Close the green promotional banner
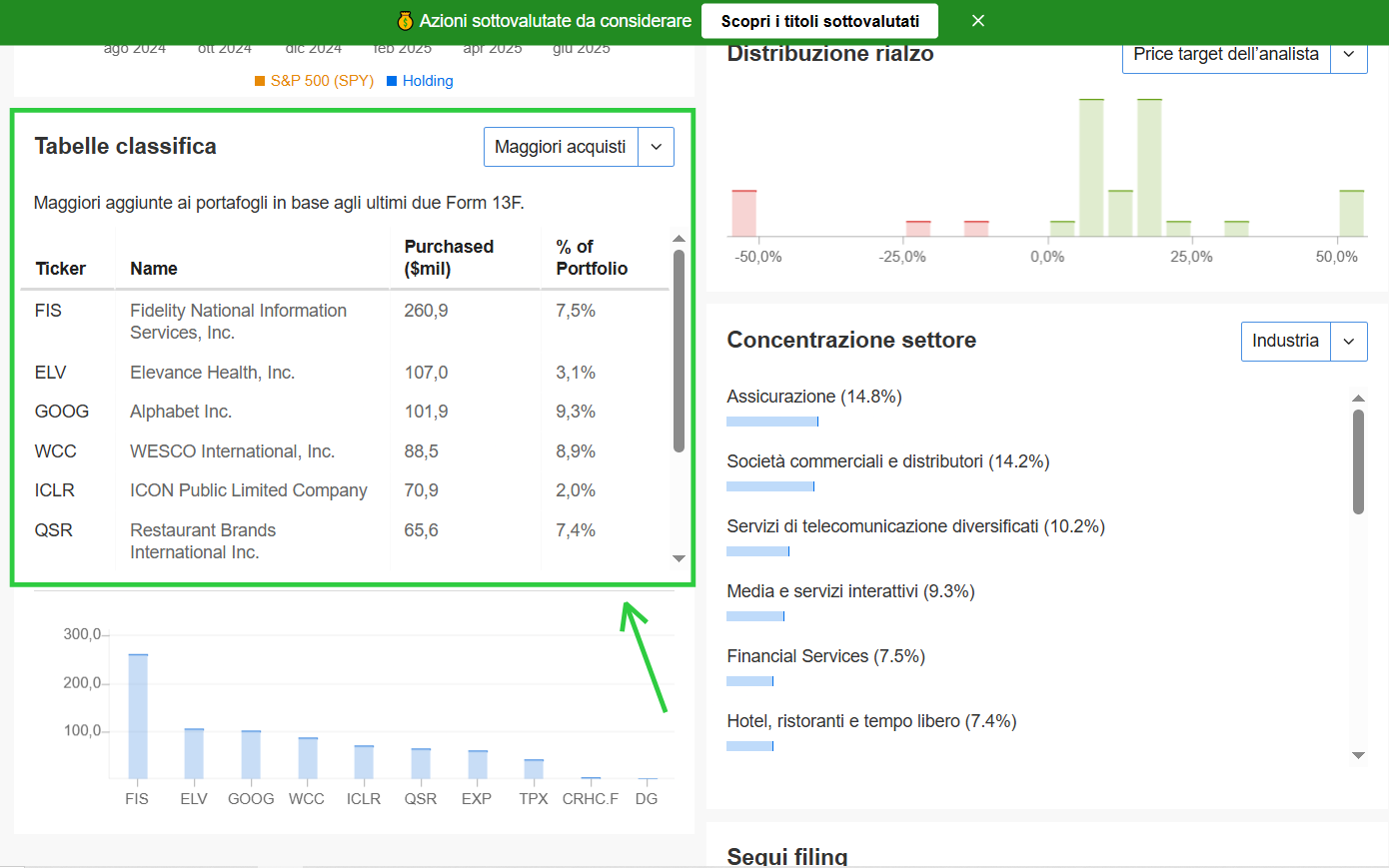Image resolution: width=1389 pixels, height=868 pixels. (978, 21)
